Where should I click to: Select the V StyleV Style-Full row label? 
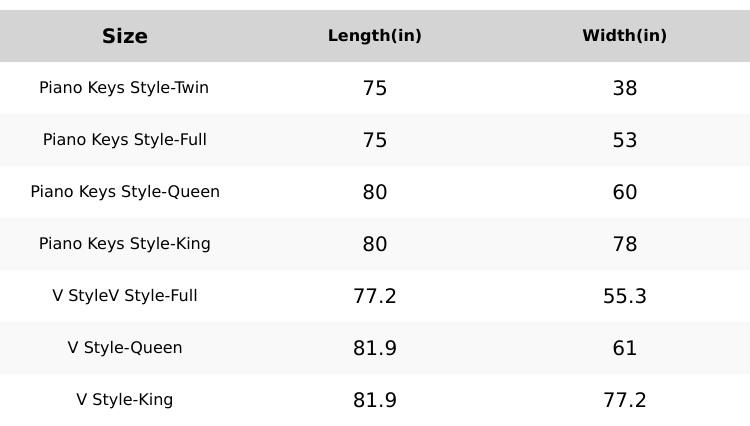click(125, 296)
